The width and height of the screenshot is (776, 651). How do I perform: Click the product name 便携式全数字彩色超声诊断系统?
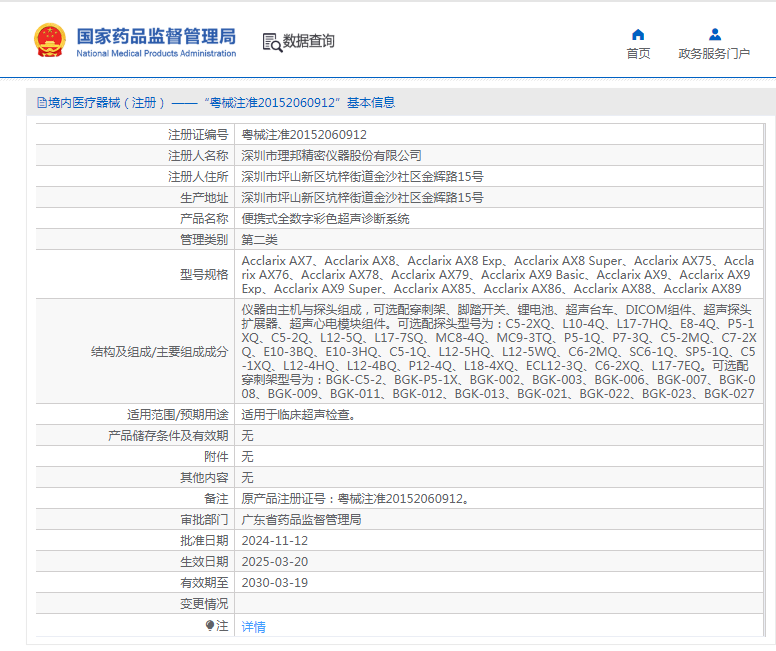(326, 219)
